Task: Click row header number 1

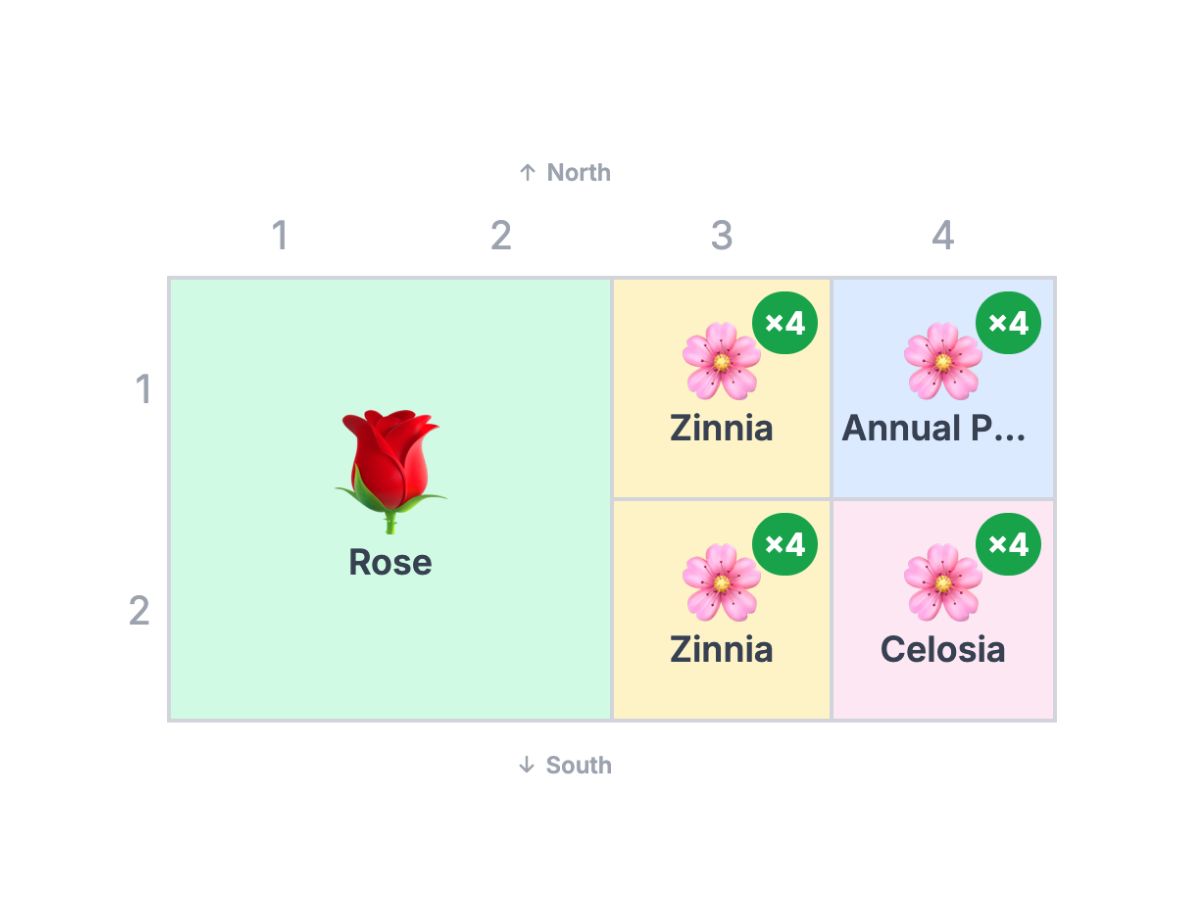Action: [144, 389]
